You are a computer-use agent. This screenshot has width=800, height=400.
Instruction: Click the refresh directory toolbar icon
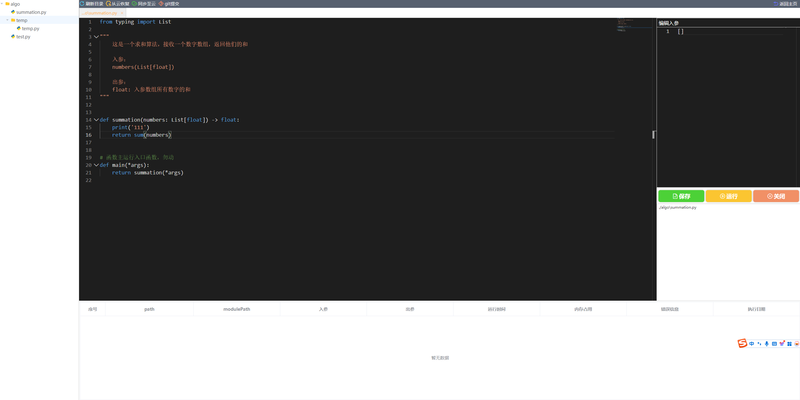(x=82, y=4)
